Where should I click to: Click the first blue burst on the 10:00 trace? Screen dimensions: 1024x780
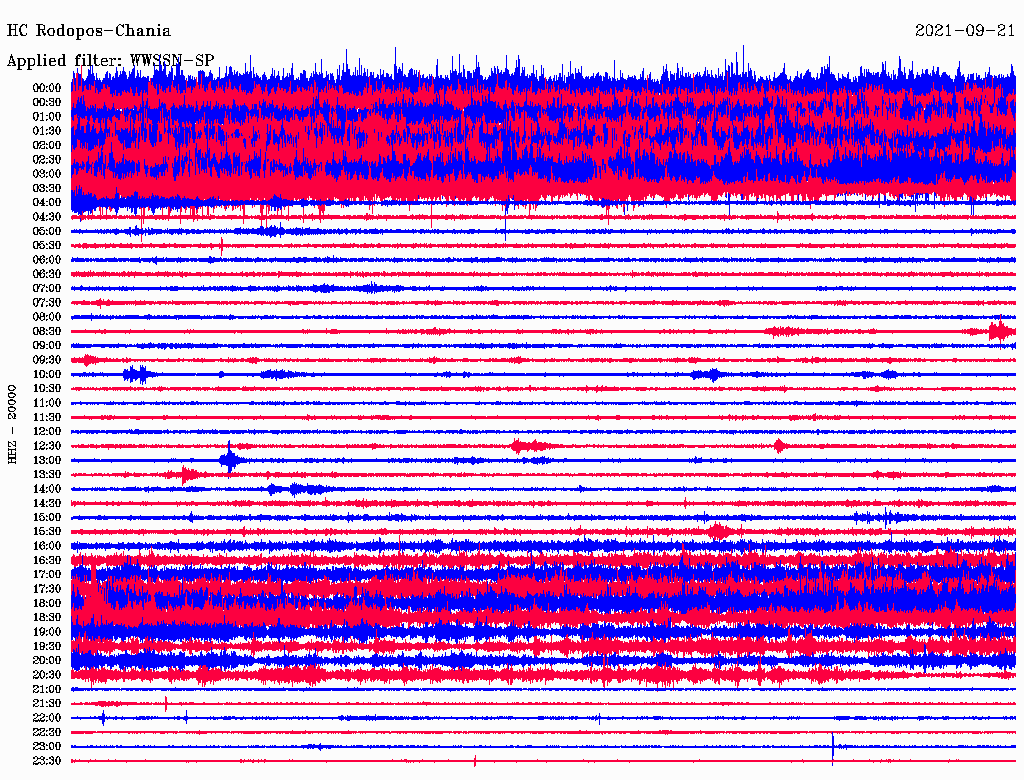pyautogui.click(x=137, y=374)
